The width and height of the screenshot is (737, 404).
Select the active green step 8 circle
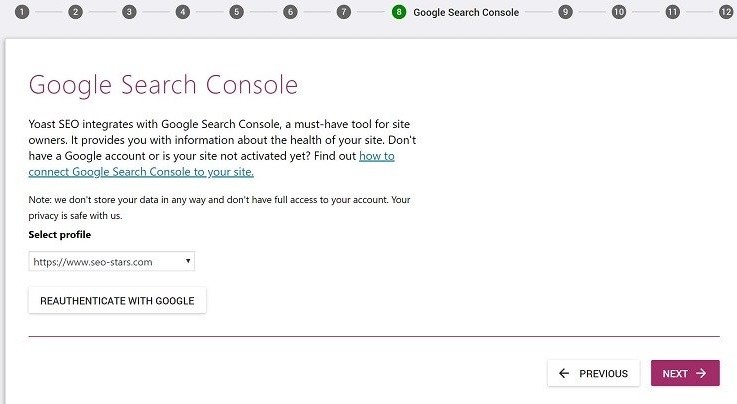pyautogui.click(x=399, y=12)
